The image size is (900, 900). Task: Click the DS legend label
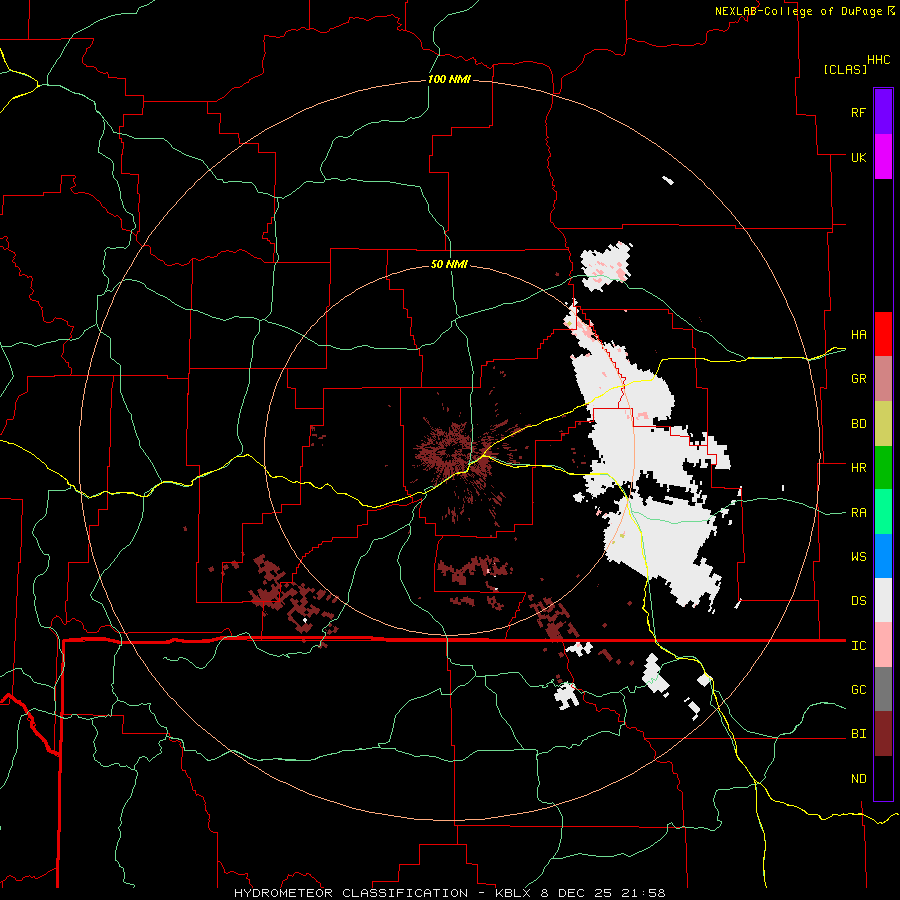858,601
